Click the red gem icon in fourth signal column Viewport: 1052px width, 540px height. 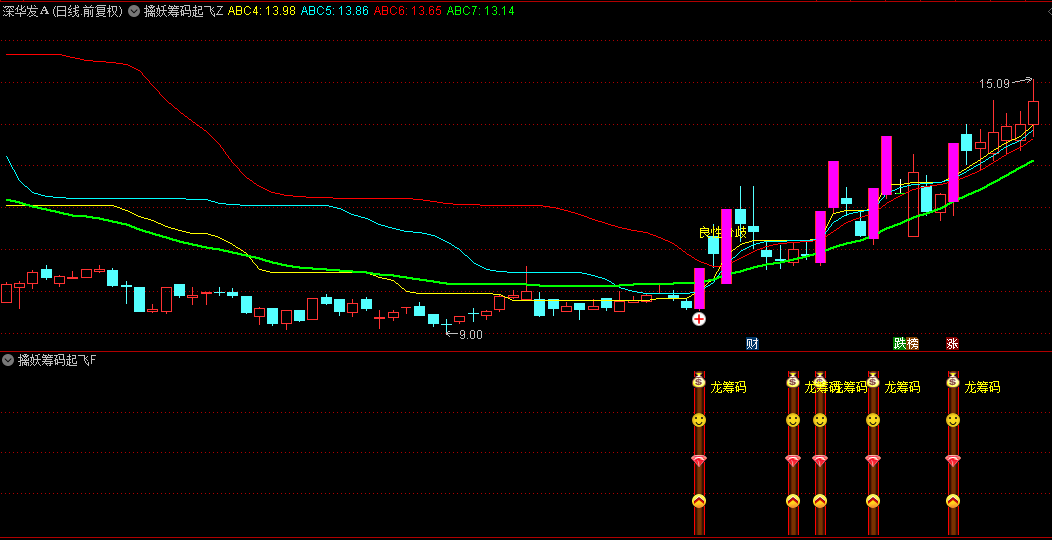[x=873, y=461]
